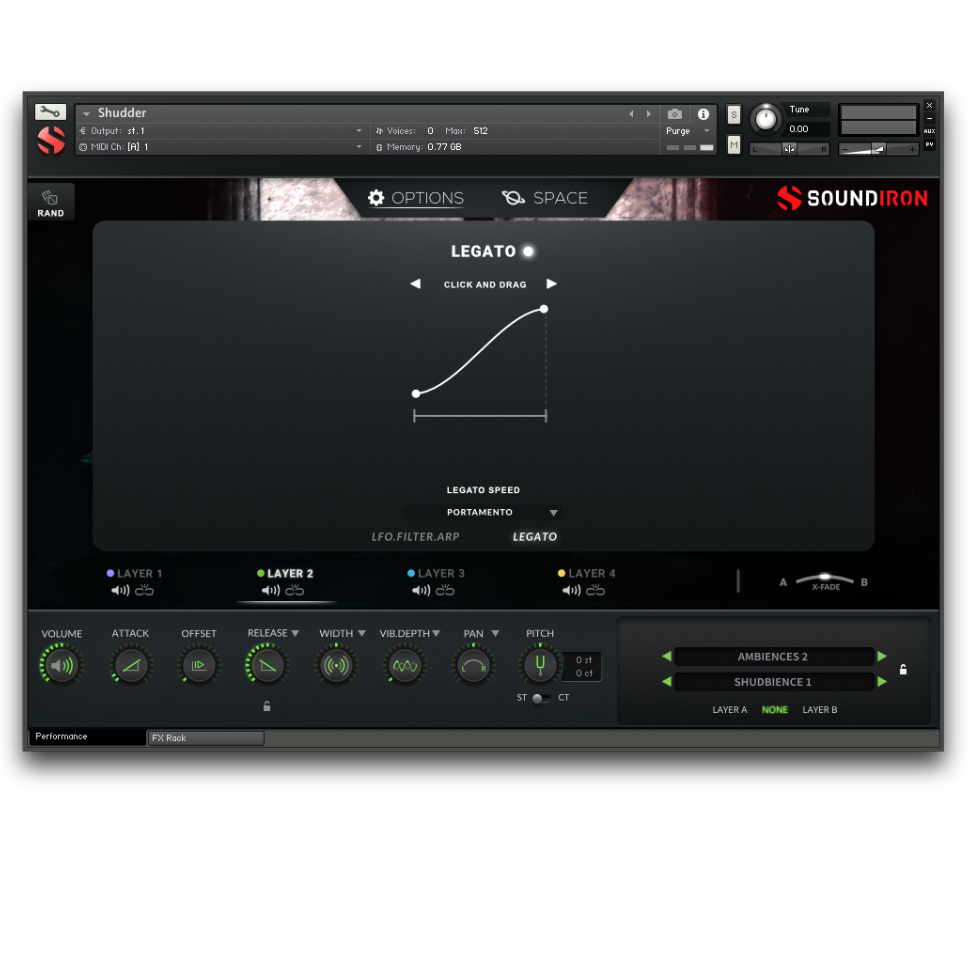Mute Layer 1 with its speaker icon
Viewport: 970px width, 970px height.
click(x=120, y=591)
